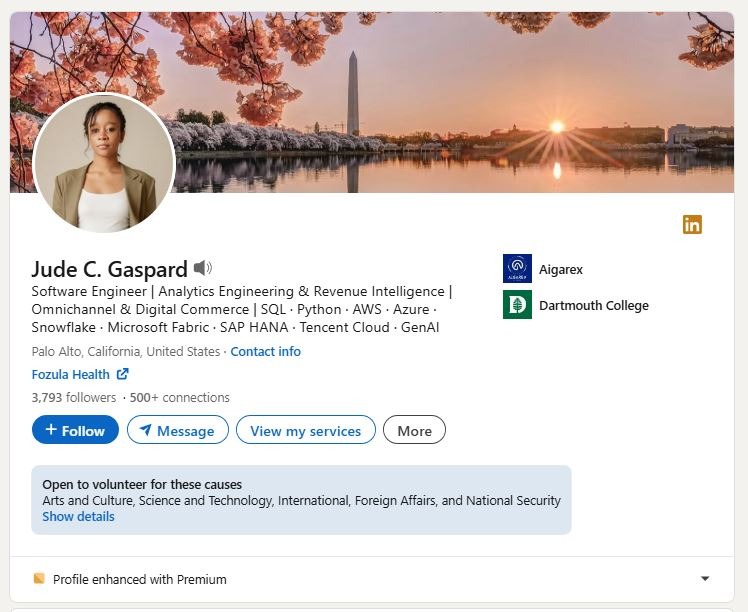Image resolution: width=748 pixels, height=612 pixels.
Task: Click the Message button label
Action: (186, 431)
